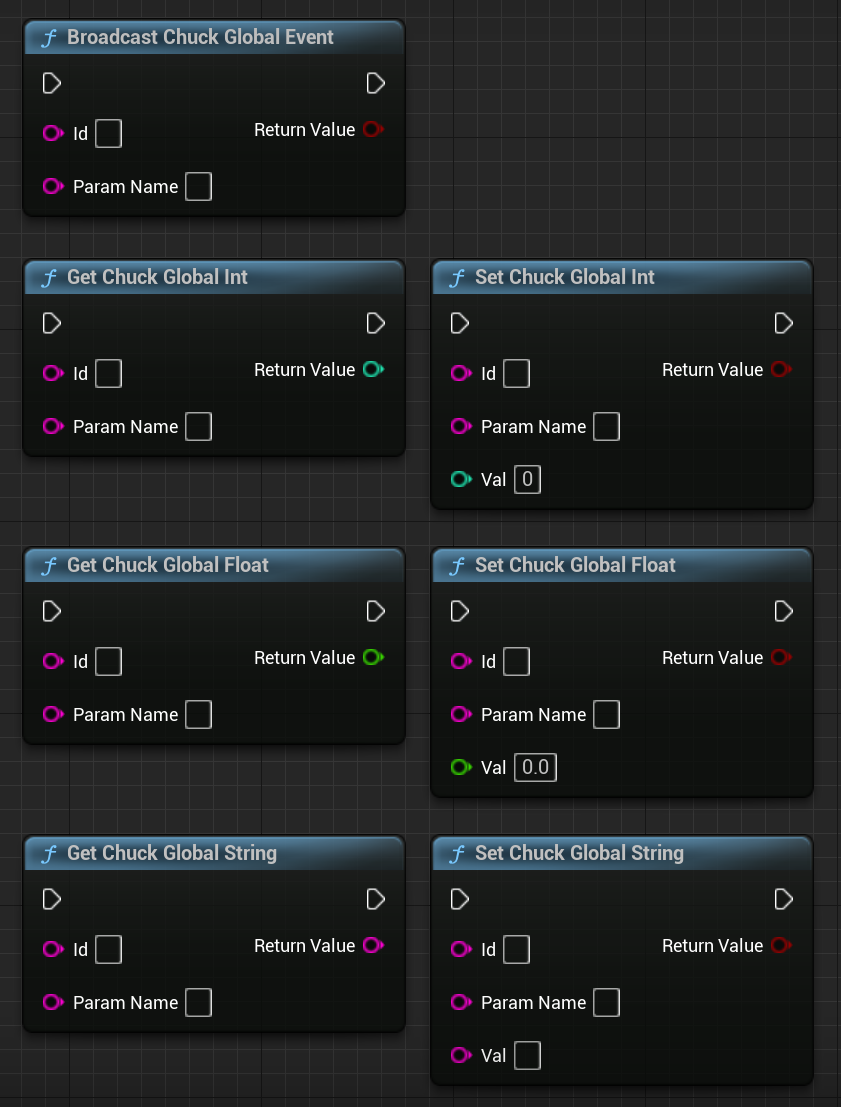Screen dimensions: 841x1107
Task: Click the Id field on Broadcast Chuck Global Event
Action: tap(107, 133)
